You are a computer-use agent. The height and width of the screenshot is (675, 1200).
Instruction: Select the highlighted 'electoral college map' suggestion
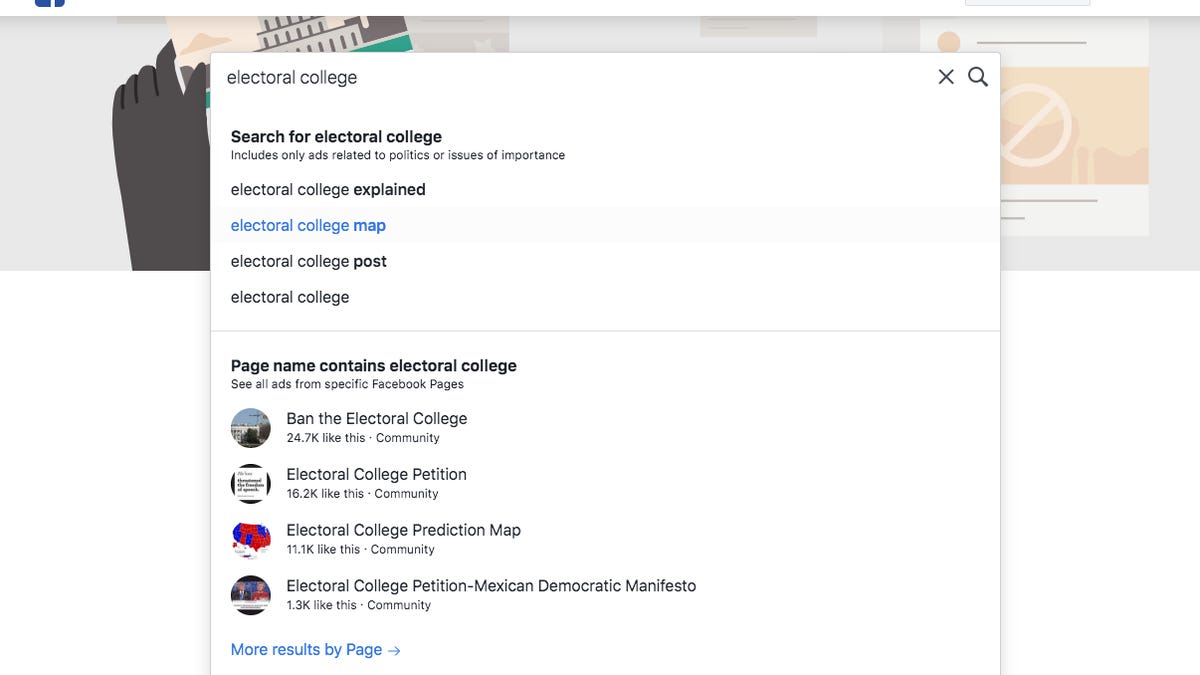[307, 225]
